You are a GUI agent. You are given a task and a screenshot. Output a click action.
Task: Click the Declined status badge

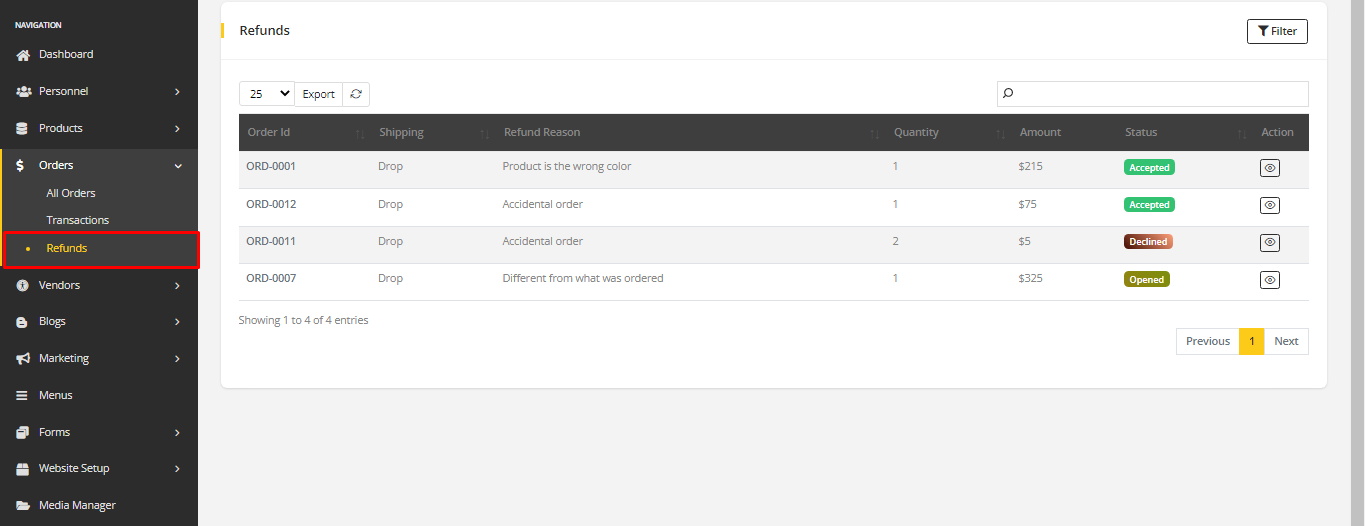coord(1148,242)
